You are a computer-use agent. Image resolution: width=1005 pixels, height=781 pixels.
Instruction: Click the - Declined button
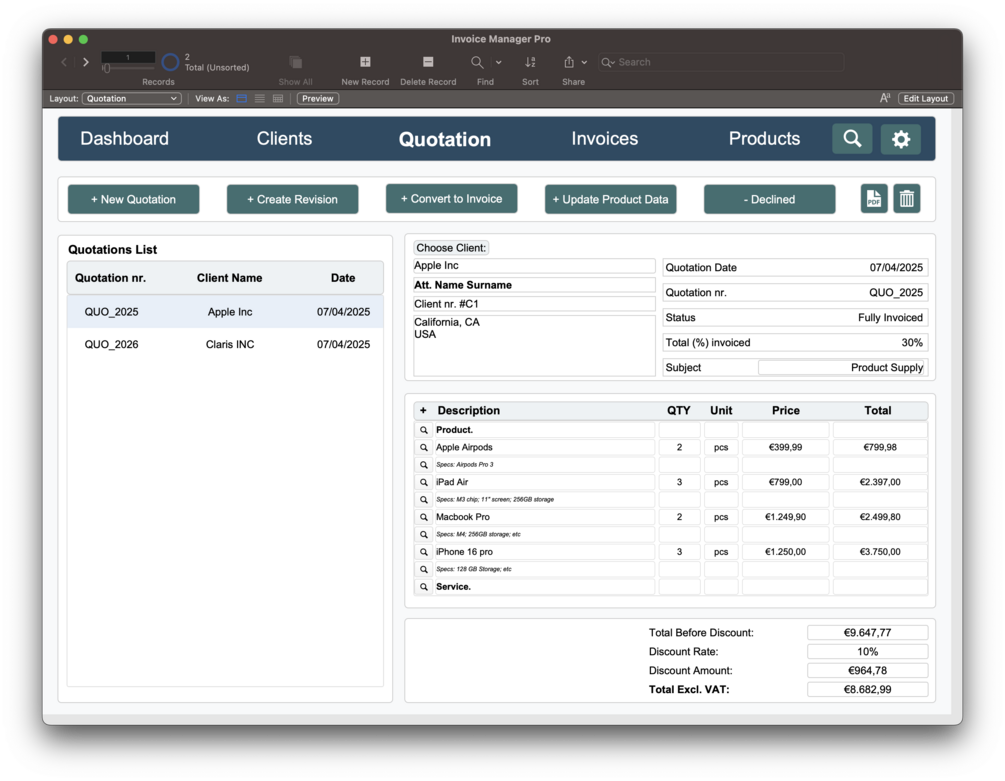tap(769, 199)
